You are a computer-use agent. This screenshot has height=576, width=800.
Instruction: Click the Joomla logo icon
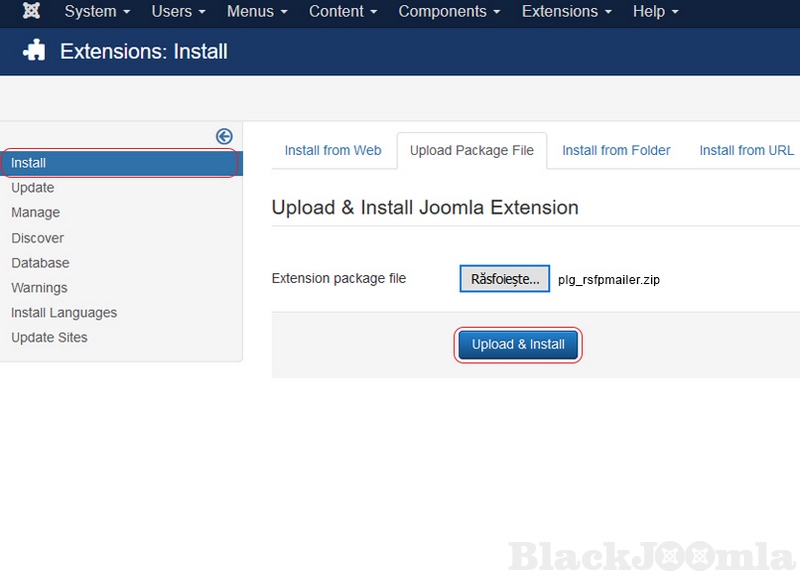pyautogui.click(x=31, y=12)
